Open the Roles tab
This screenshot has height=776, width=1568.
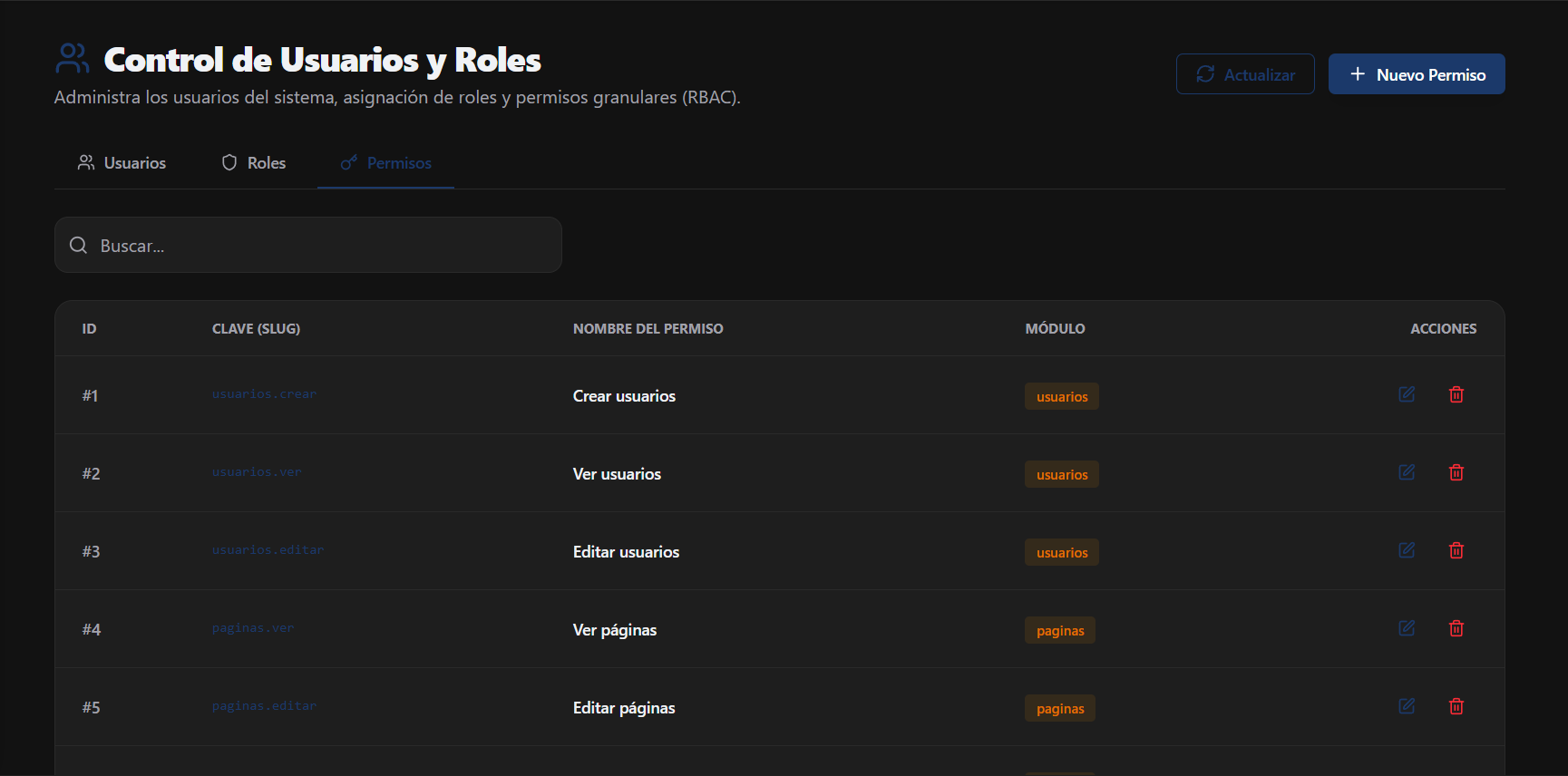(x=254, y=163)
